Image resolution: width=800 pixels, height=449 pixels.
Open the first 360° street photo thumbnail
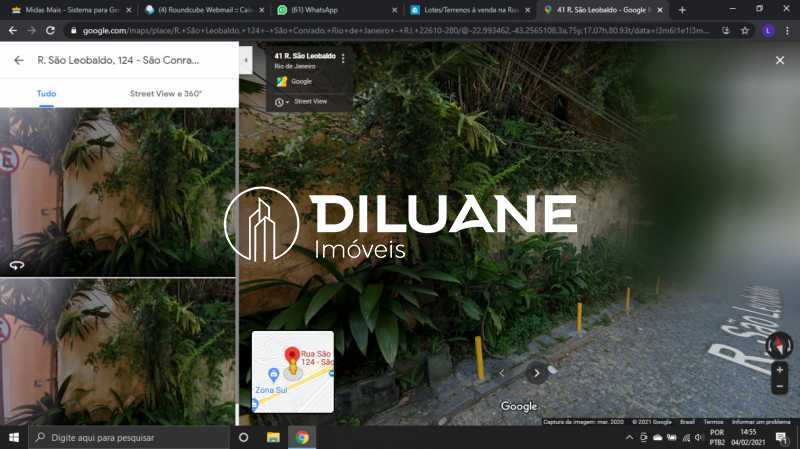(x=117, y=192)
